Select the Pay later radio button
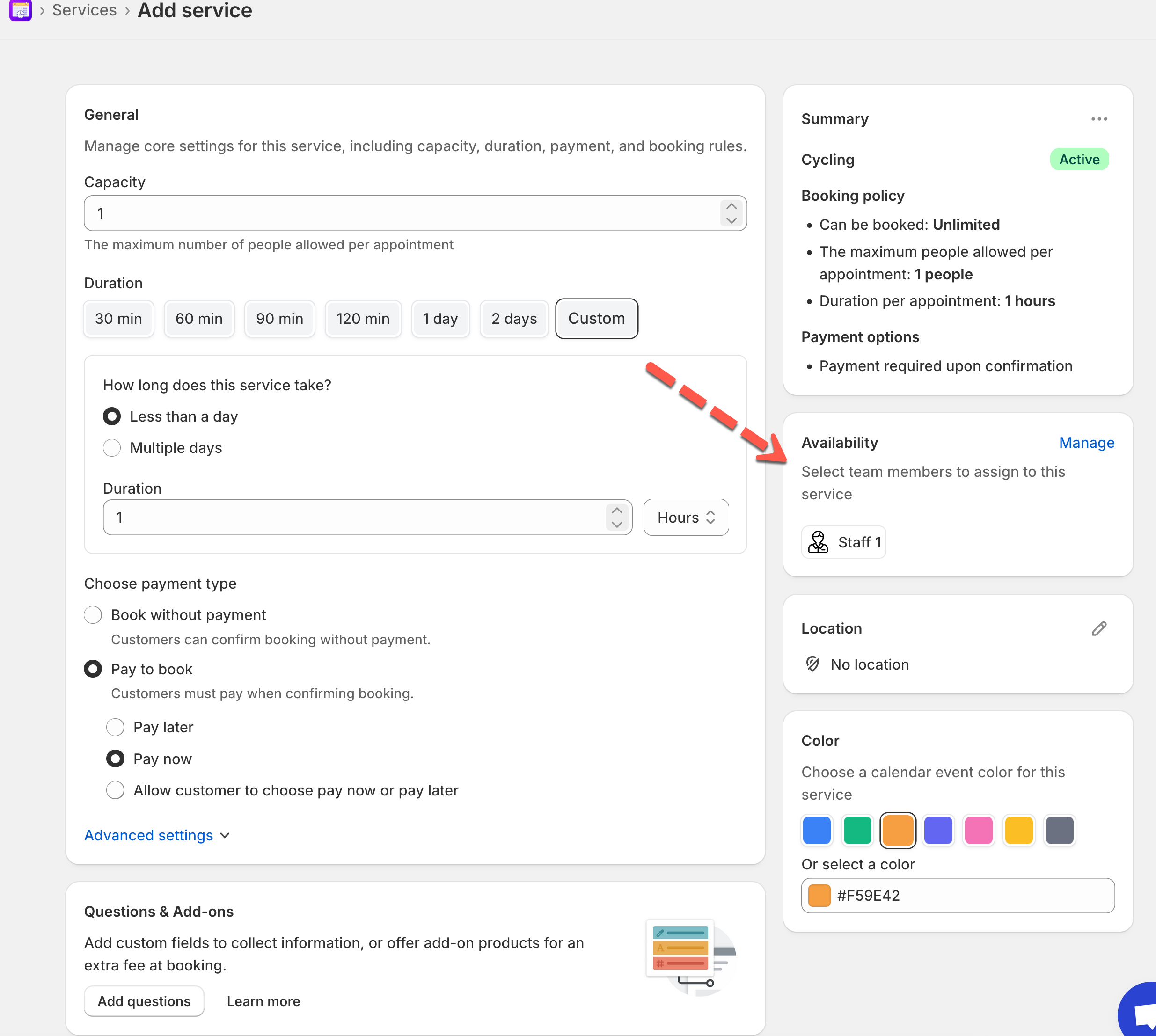This screenshot has height=1036, width=1156. (x=116, y=727)
